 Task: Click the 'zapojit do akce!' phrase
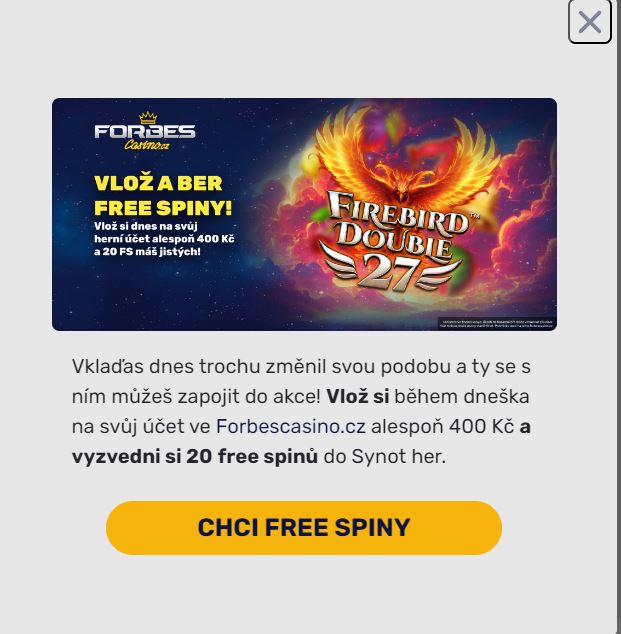pos(249,397)
